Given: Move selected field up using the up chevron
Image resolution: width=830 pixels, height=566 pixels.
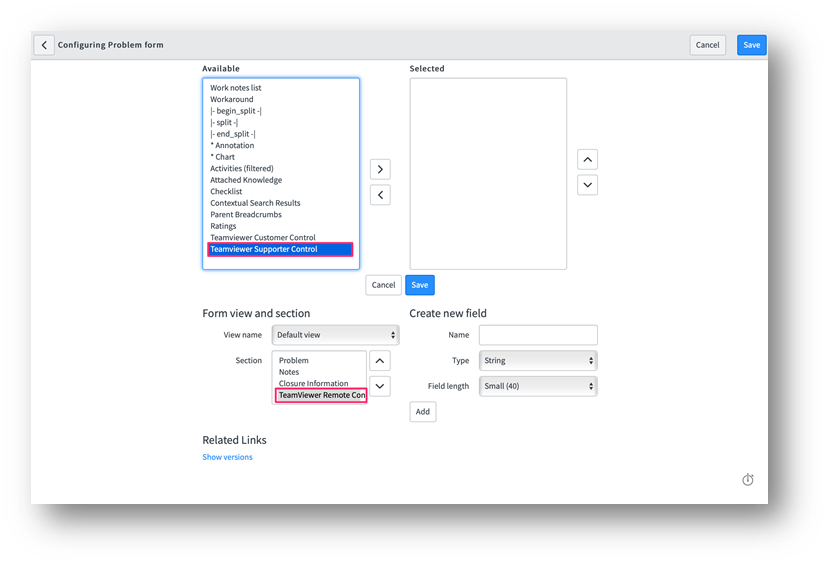Looking at the screenshot, I should 587,159.
